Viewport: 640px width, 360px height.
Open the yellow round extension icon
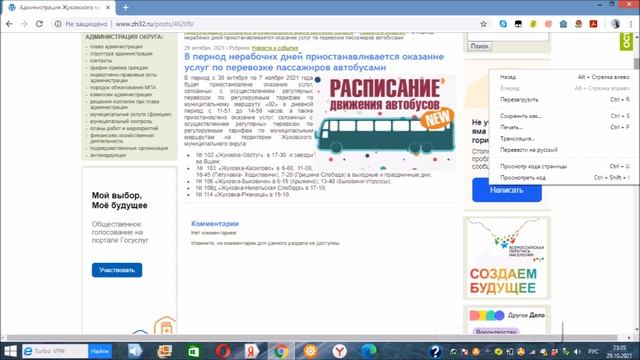pyautogui.click(x=533, y=24)
